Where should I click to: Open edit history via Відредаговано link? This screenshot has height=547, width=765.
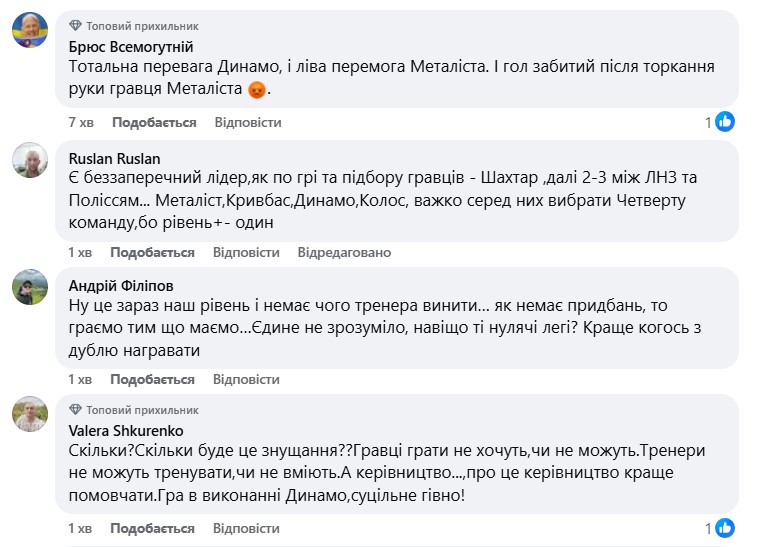344,251
